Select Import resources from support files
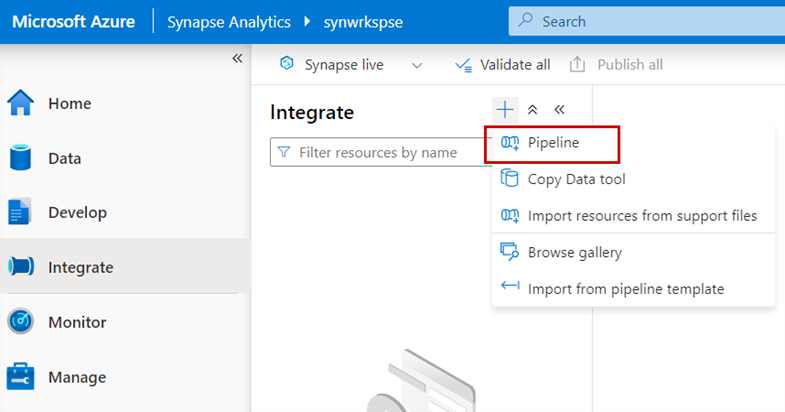The width and height of the screenshot is (785, 412). coord(633,216)
